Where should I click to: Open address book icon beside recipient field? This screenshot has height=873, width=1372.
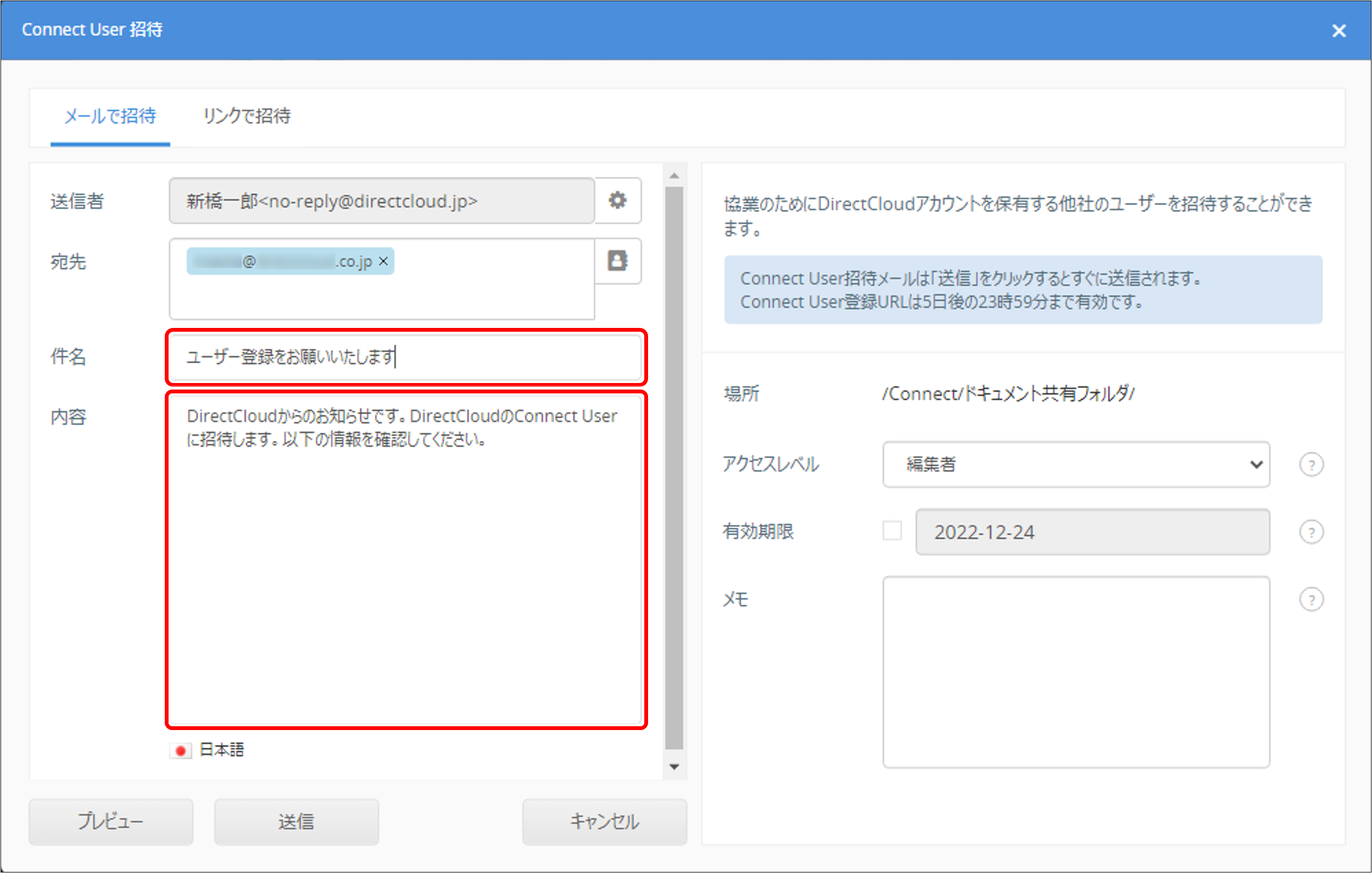(x=618, y=261)
